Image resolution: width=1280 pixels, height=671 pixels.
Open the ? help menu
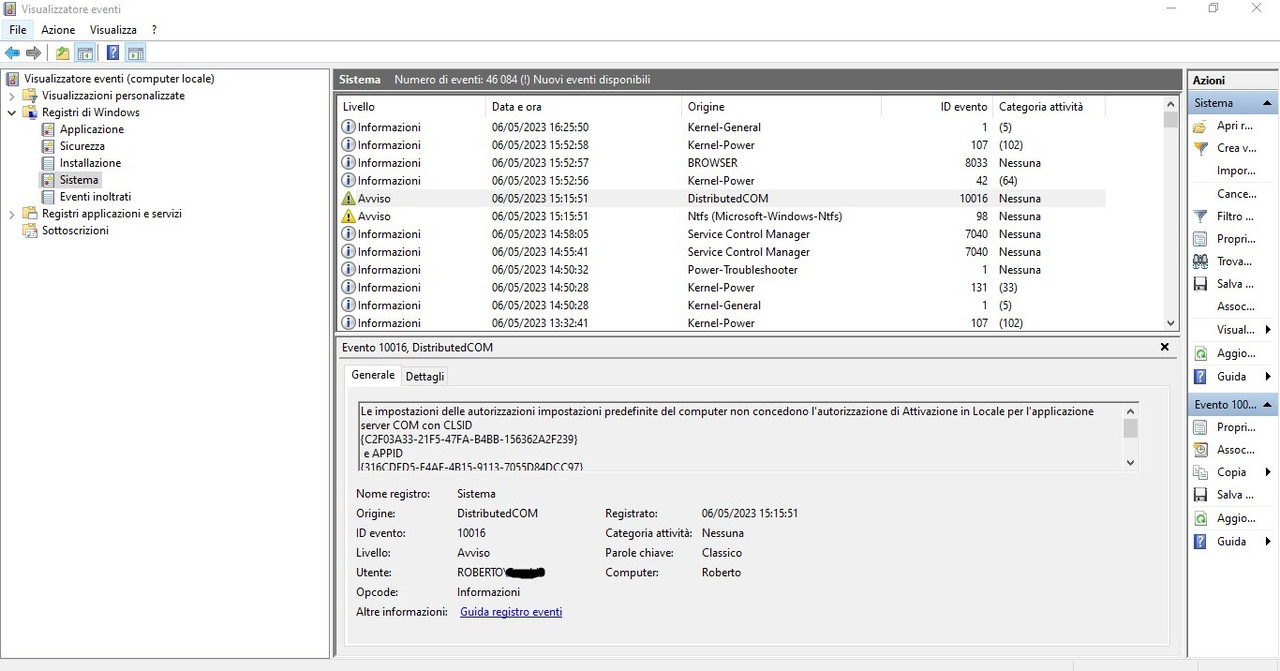pyautogui.click(x=154, y=30)
